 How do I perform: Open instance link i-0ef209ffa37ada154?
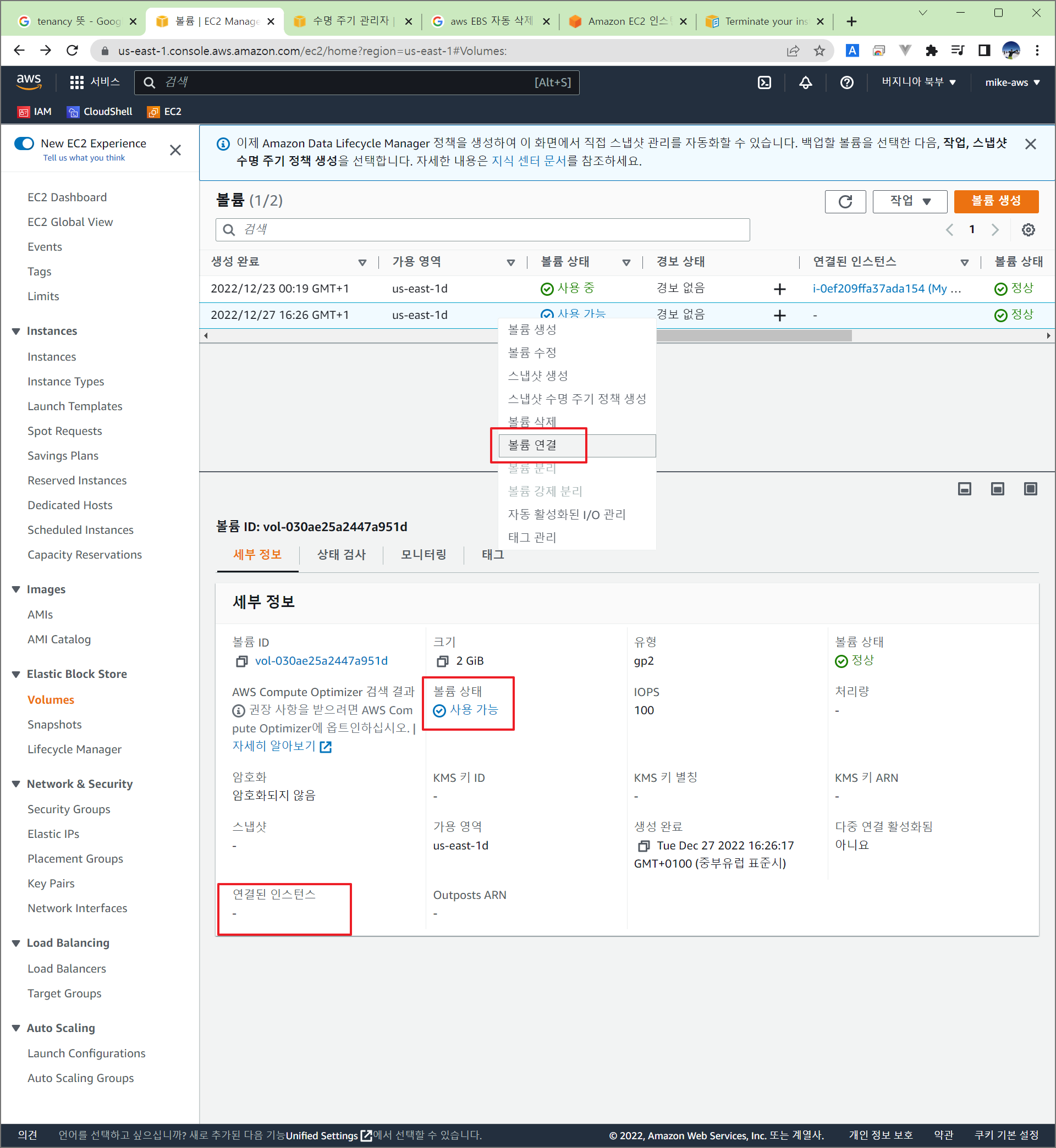[887, 289]
